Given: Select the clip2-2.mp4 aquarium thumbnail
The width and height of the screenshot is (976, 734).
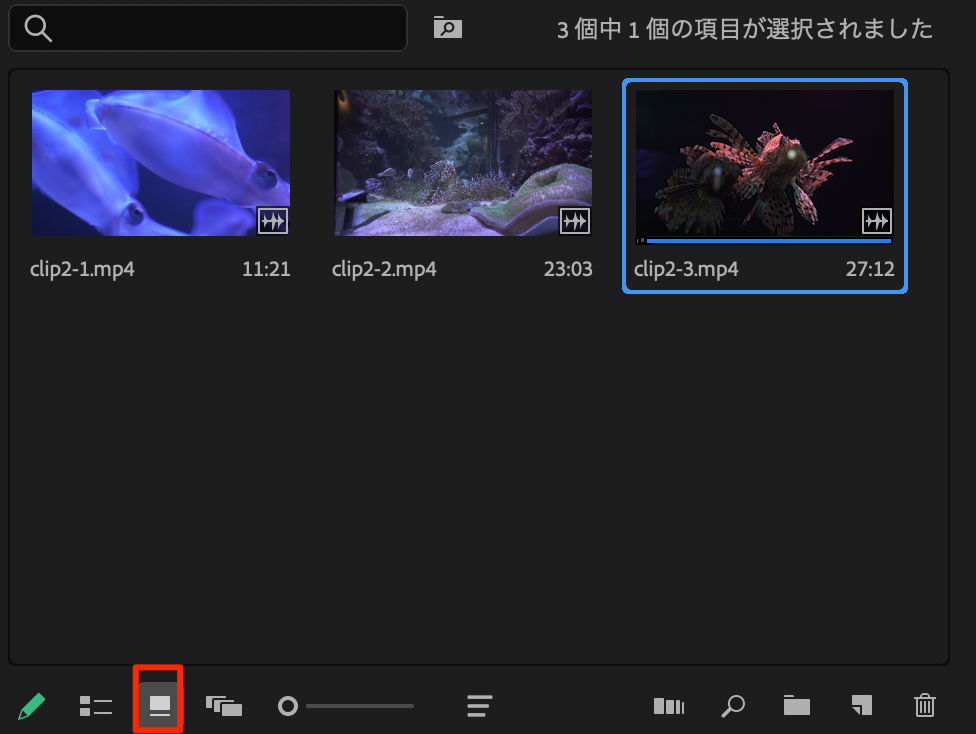Looking at the screenshot, I should pos(462,162).
